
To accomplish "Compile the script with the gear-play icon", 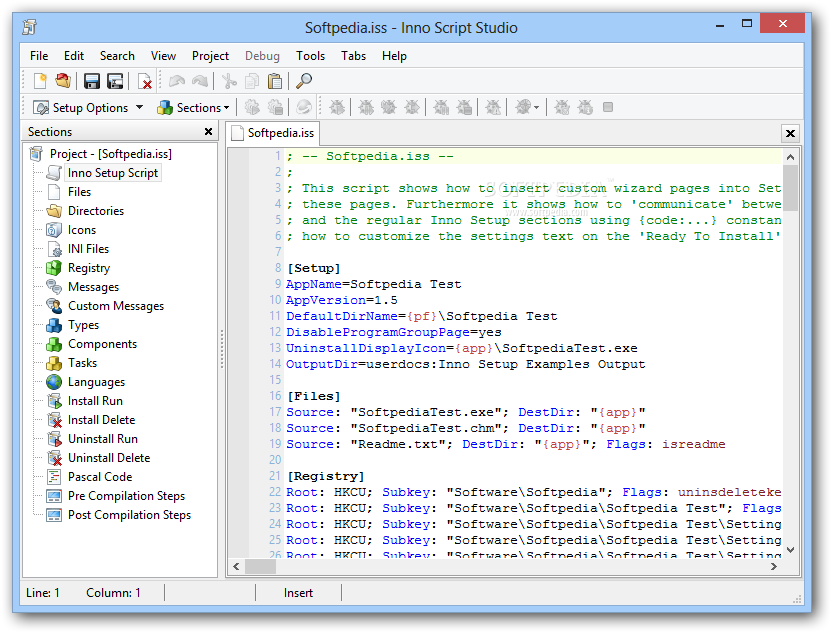I will point(252,108).
